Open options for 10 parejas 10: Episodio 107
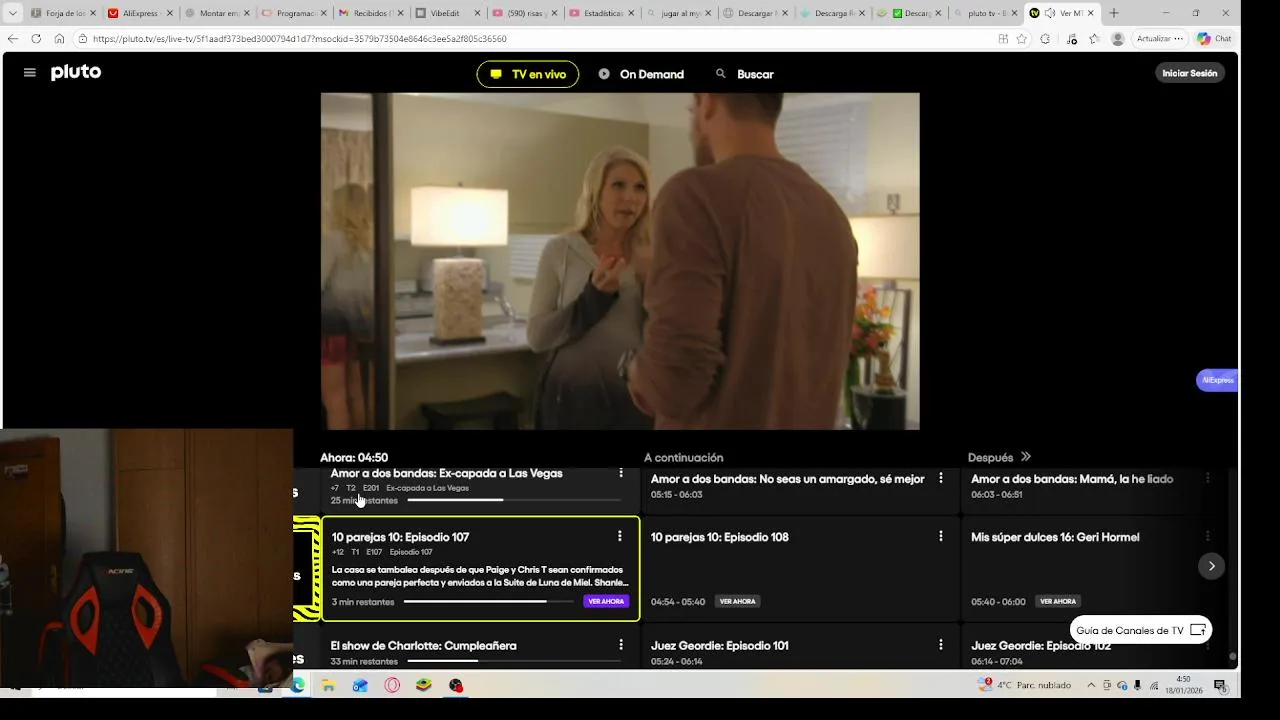 click(x=620, y=537)
